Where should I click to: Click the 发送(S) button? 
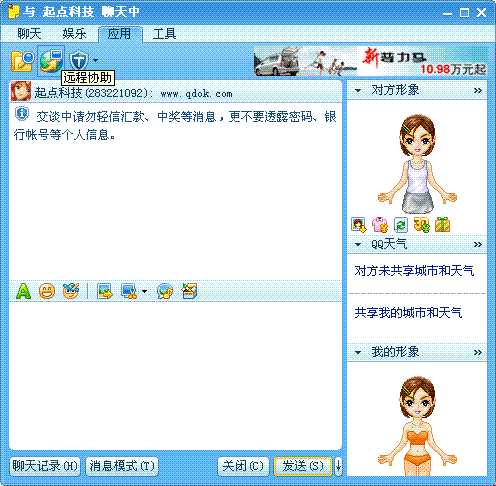pos(303,466)
